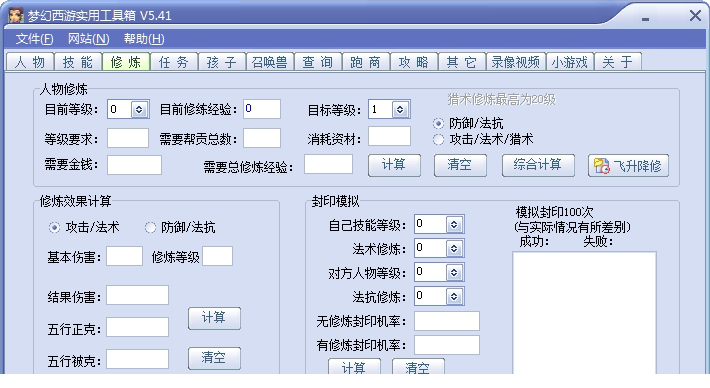Click the 无修炼封印机率 field
Screen dimensions: 710x388
447,321
